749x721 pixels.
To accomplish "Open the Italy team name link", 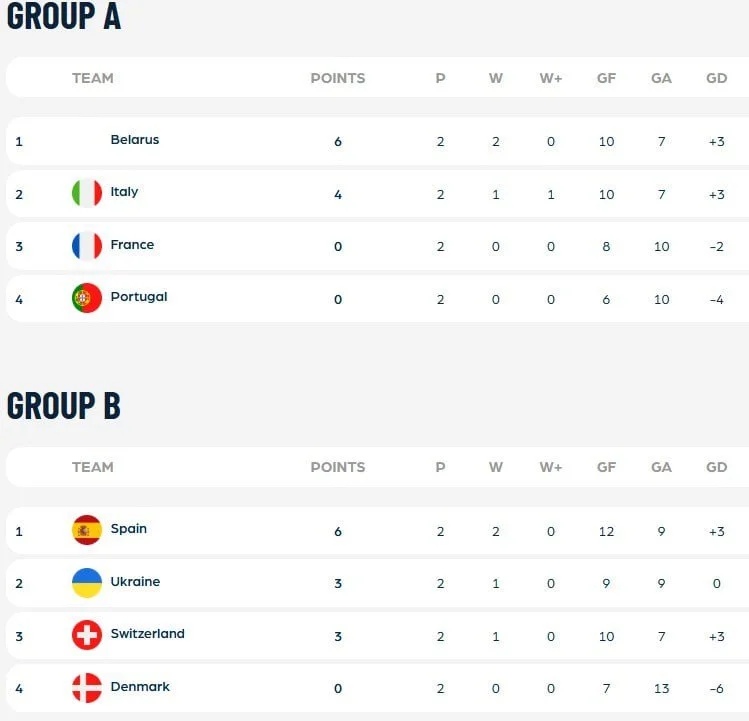I will pos(124,192).
